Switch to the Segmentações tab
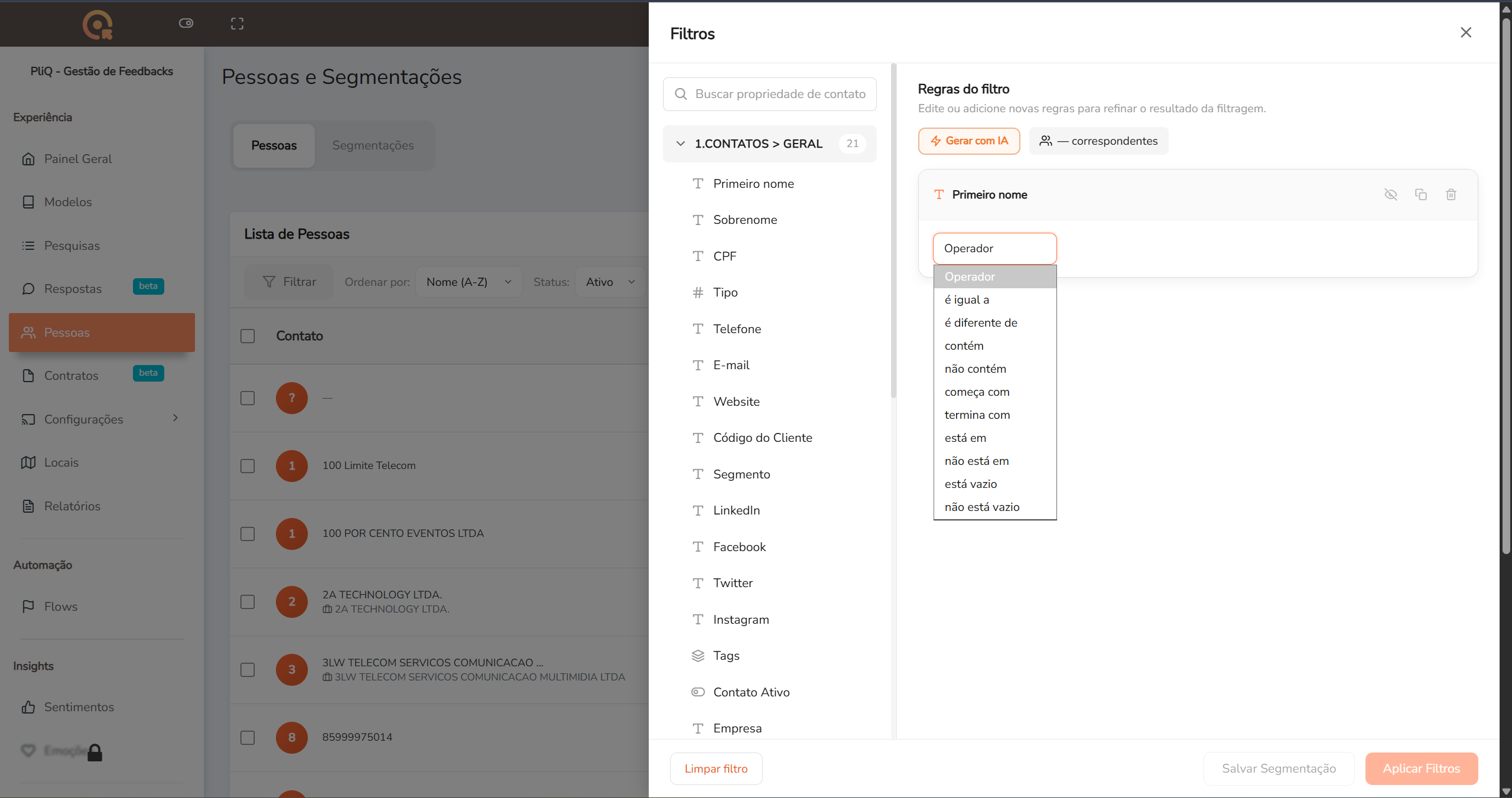Screen dimensions: 1512x798 coord(373,145)
